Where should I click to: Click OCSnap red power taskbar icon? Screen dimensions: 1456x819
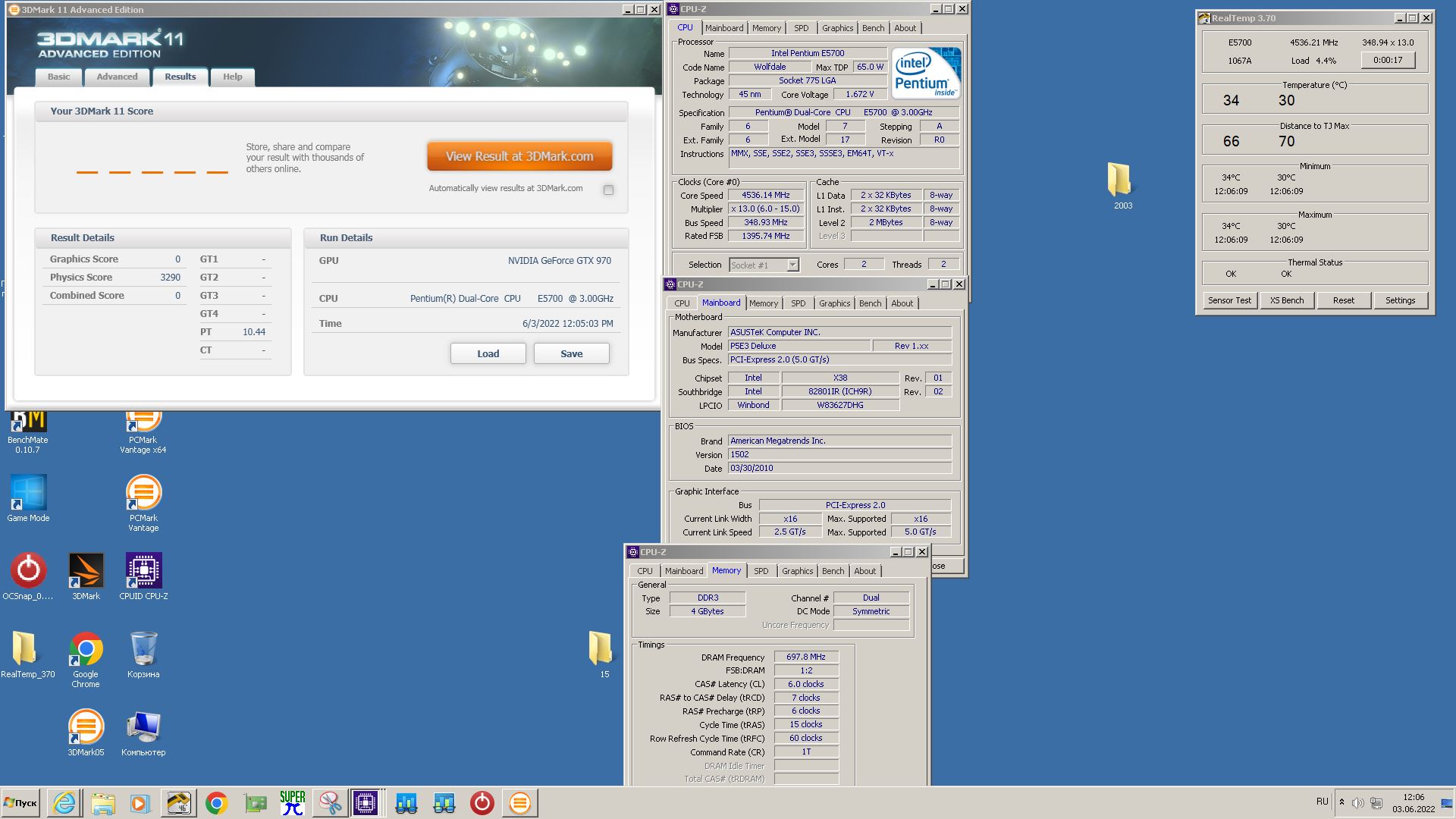coord(482,803)
